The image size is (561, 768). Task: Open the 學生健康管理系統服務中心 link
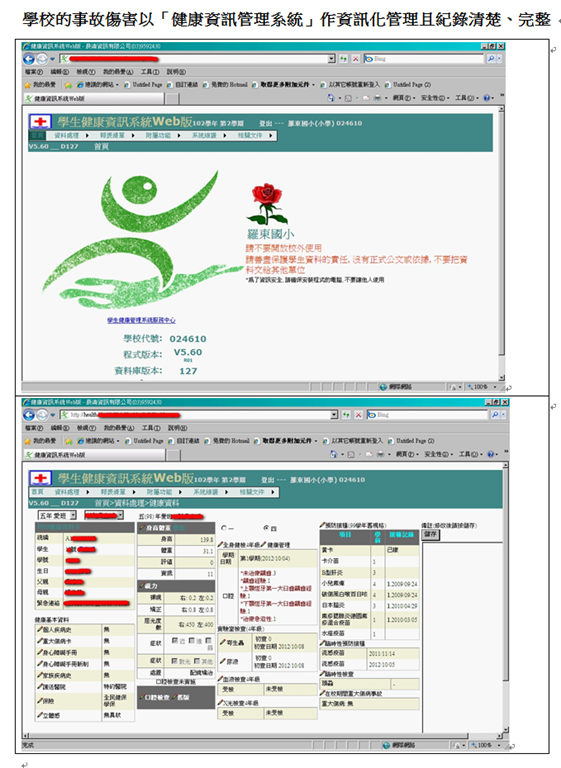click(141, 320)
